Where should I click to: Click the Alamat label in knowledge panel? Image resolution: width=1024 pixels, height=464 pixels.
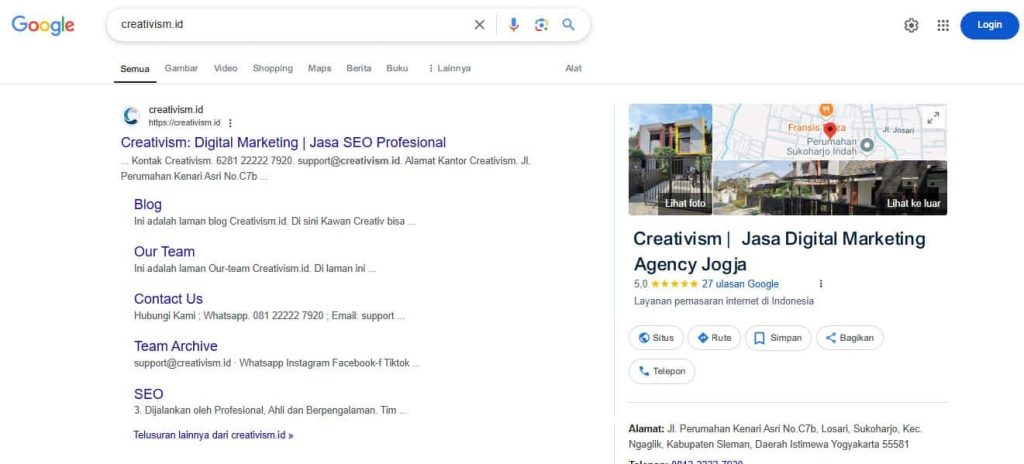646,429
